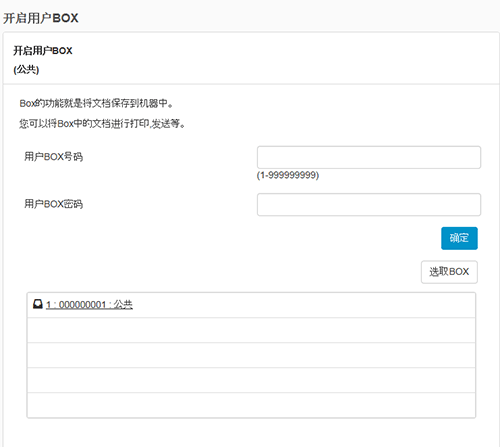500x447 pixels.
Task: Click the 选取BOX button
Action: click(x=449, y=272)
